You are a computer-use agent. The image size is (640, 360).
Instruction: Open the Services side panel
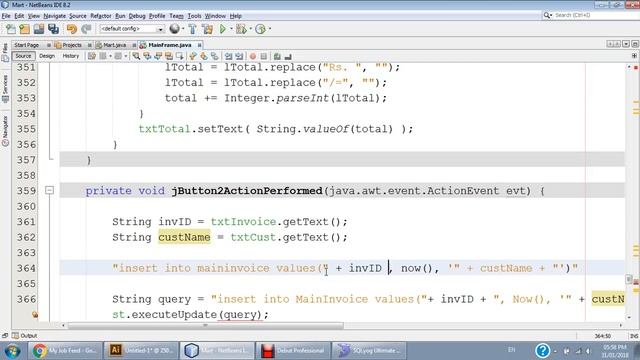click(x=5, y=89)
